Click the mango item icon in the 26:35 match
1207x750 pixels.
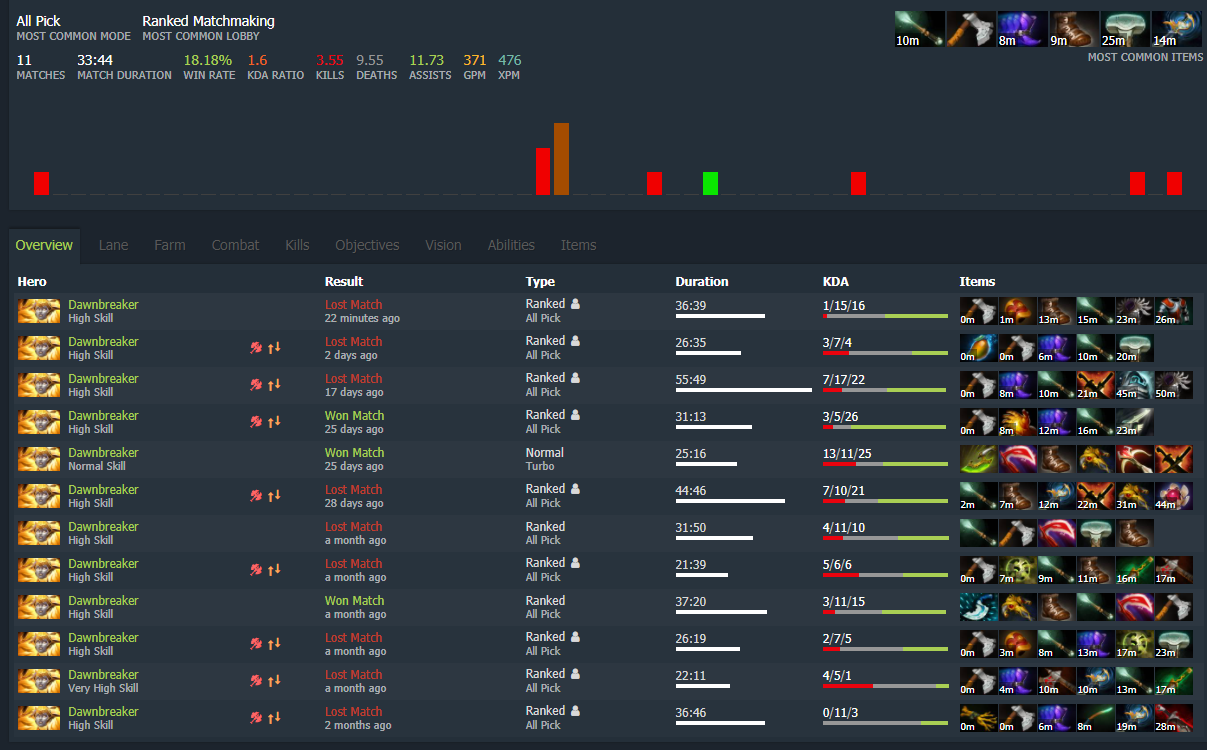(x=979, y=348)
